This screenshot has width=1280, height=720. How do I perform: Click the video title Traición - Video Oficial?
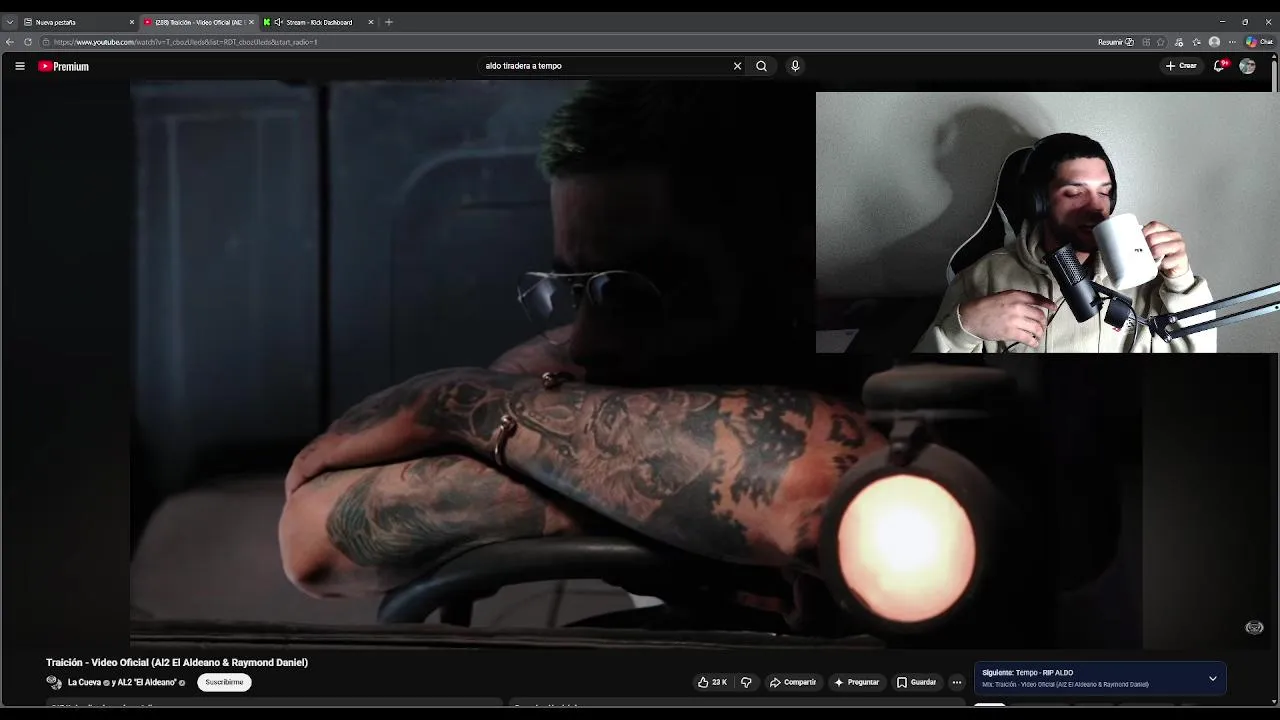pyautogui.click(x=177, y=662)
